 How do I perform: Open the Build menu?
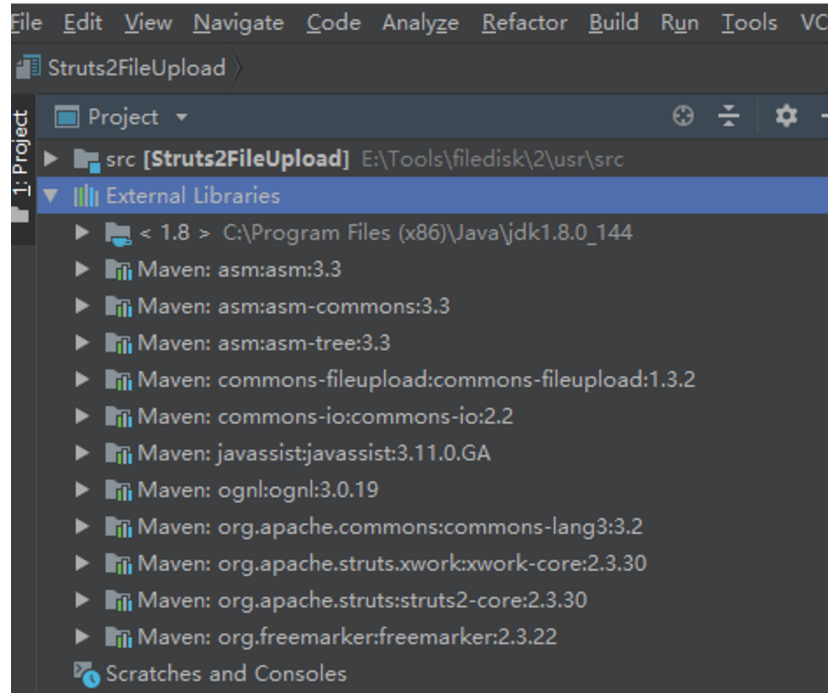click(614, 23)
